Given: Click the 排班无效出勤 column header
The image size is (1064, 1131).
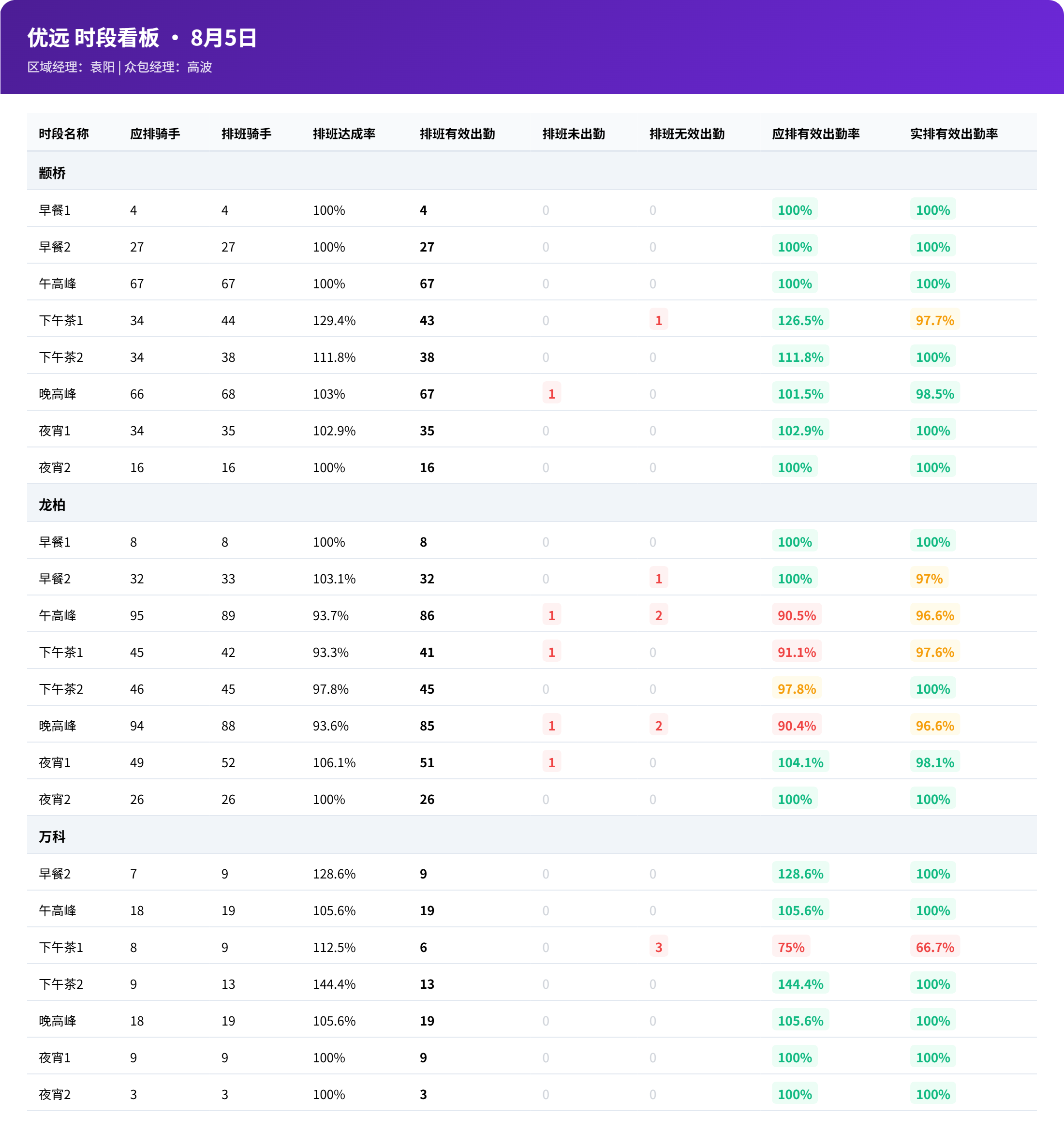Looking at the screenshot, I should point(687,134).
